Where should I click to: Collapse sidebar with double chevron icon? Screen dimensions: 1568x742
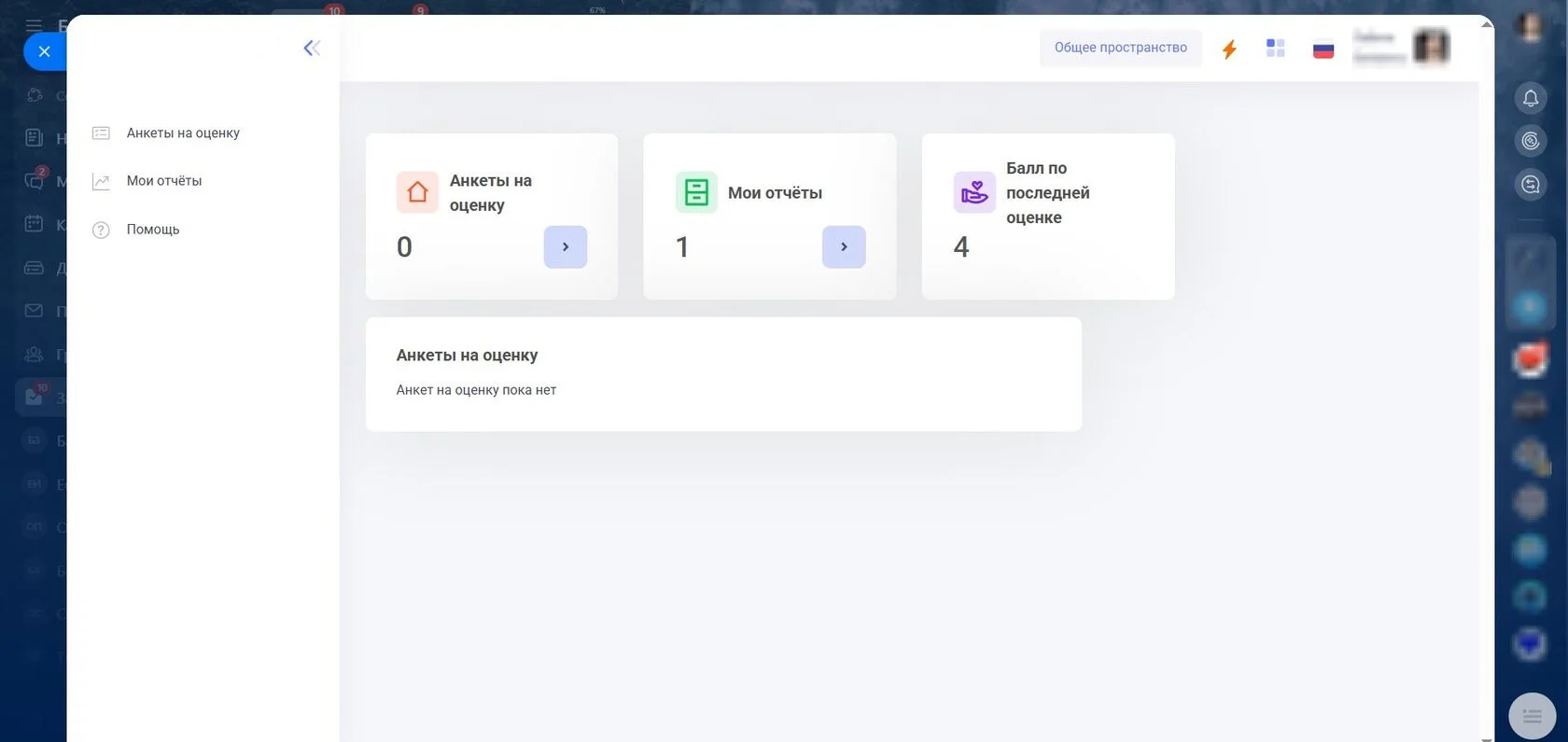(312, 48)
